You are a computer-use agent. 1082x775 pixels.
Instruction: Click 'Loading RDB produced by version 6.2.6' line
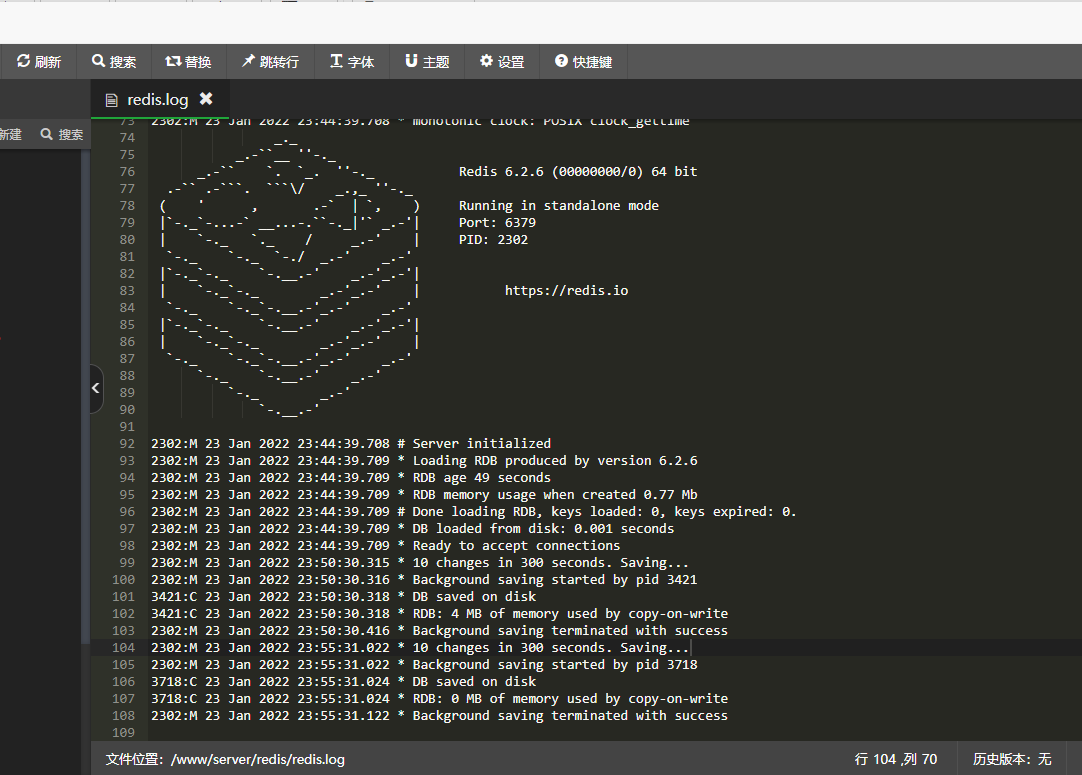click(424, 461)
